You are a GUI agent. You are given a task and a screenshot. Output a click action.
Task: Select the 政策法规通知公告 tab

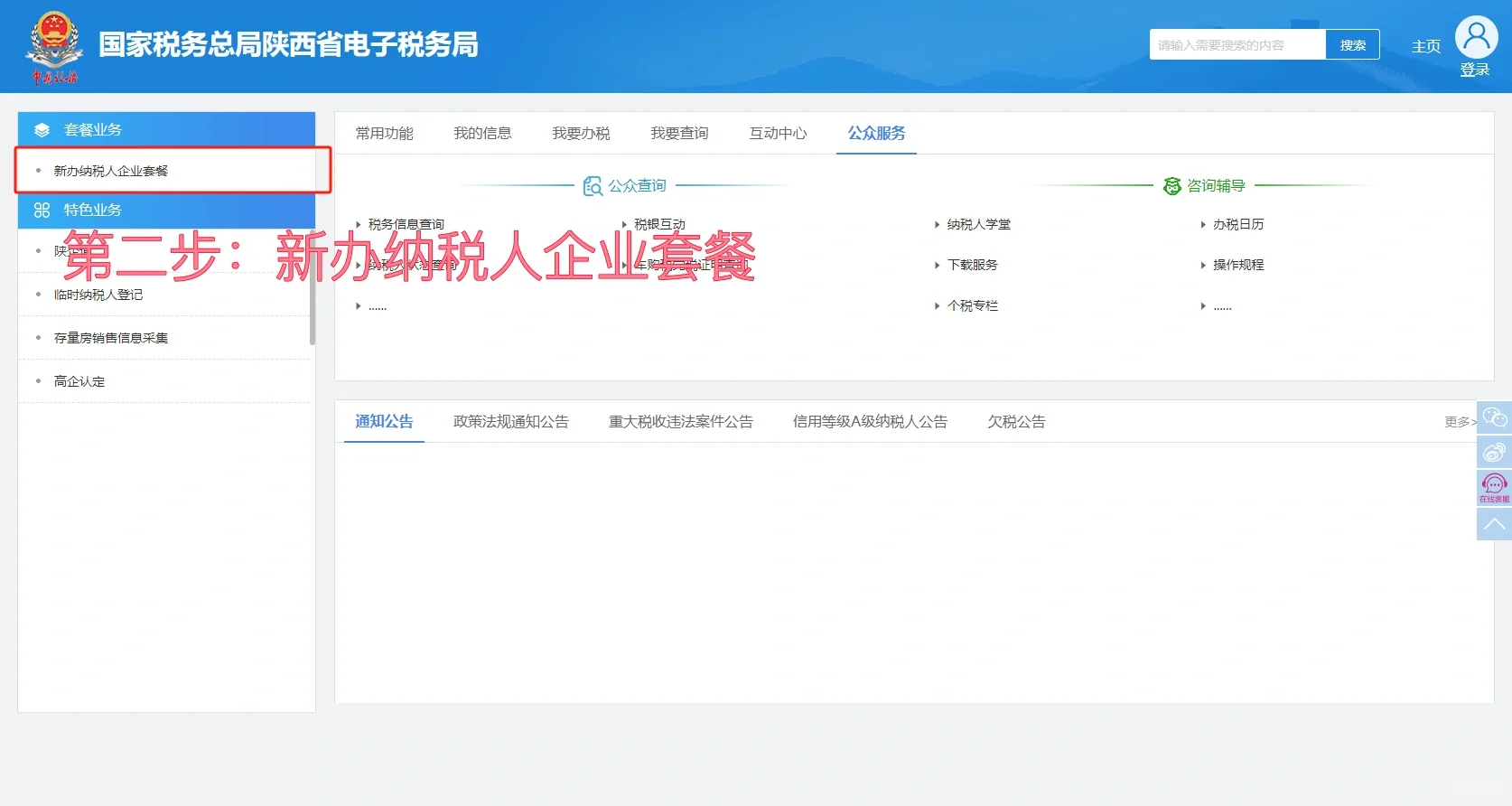pos(510,422)
